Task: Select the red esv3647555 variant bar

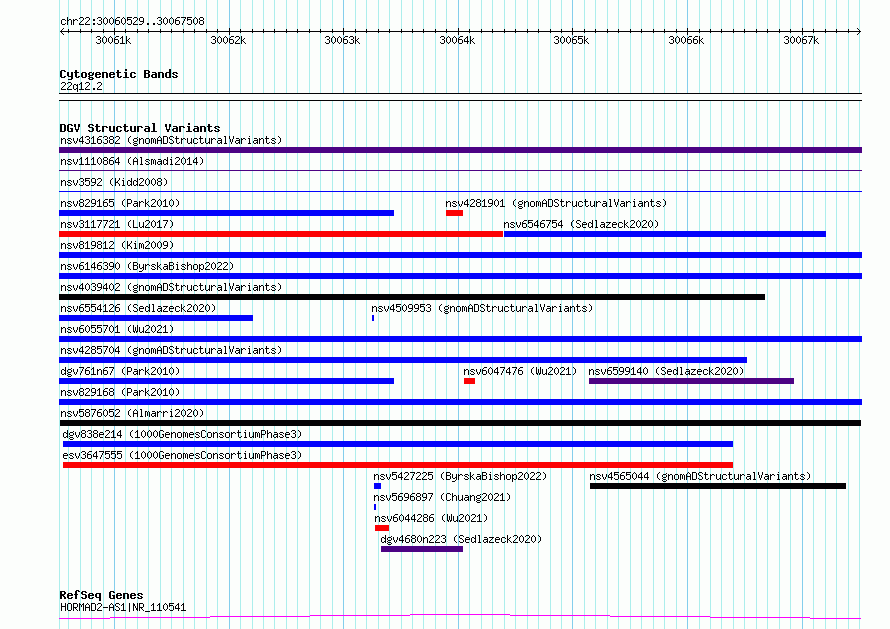Action: pos(398,465)
